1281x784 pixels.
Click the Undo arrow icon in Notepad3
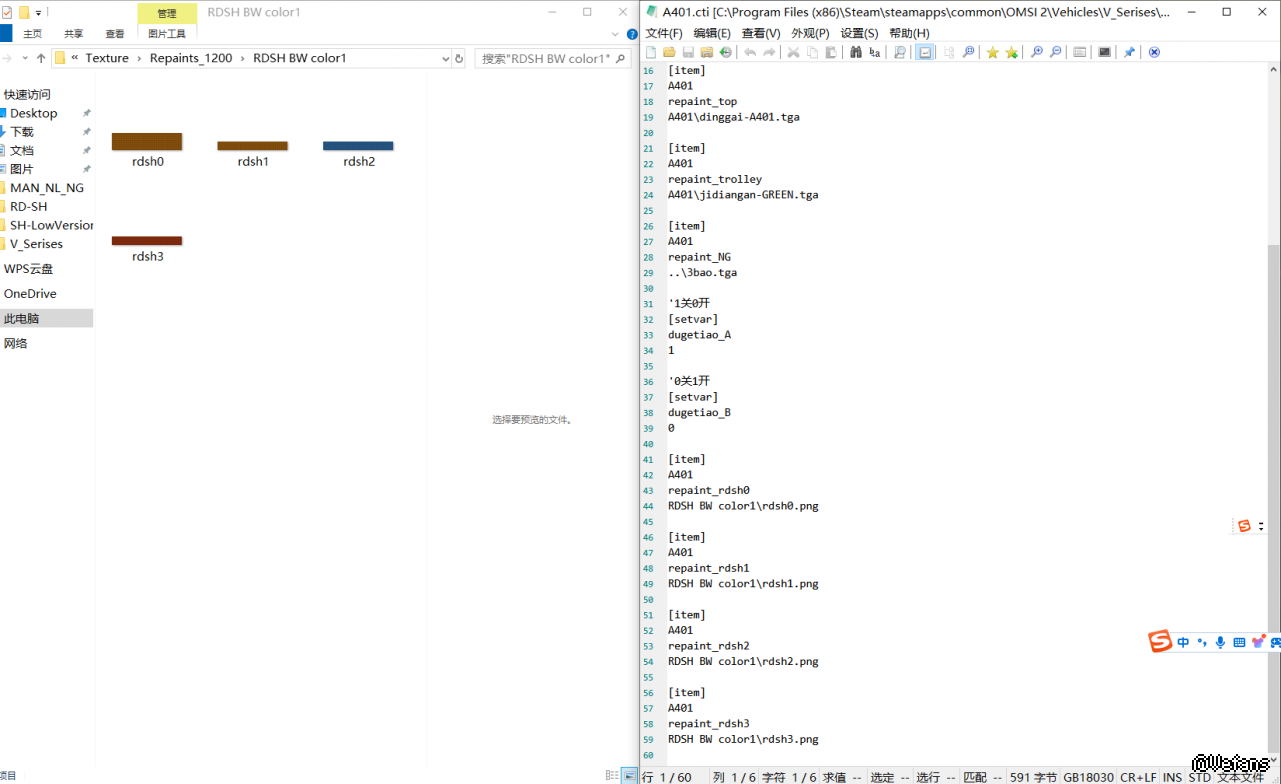pyautogui.click(x=750, y=52)
